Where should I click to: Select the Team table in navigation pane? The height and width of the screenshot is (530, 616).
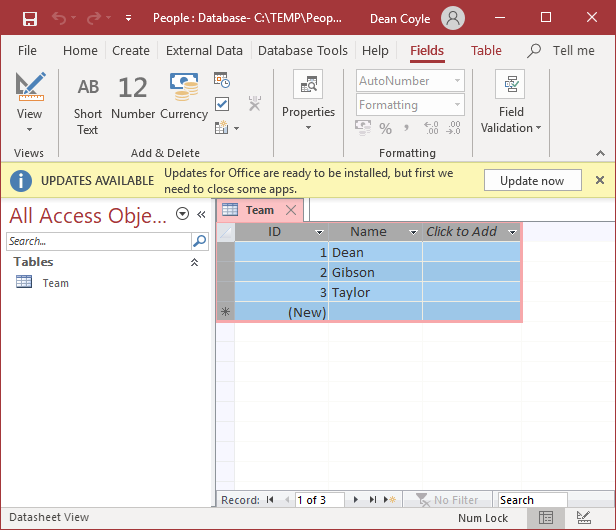42,282
